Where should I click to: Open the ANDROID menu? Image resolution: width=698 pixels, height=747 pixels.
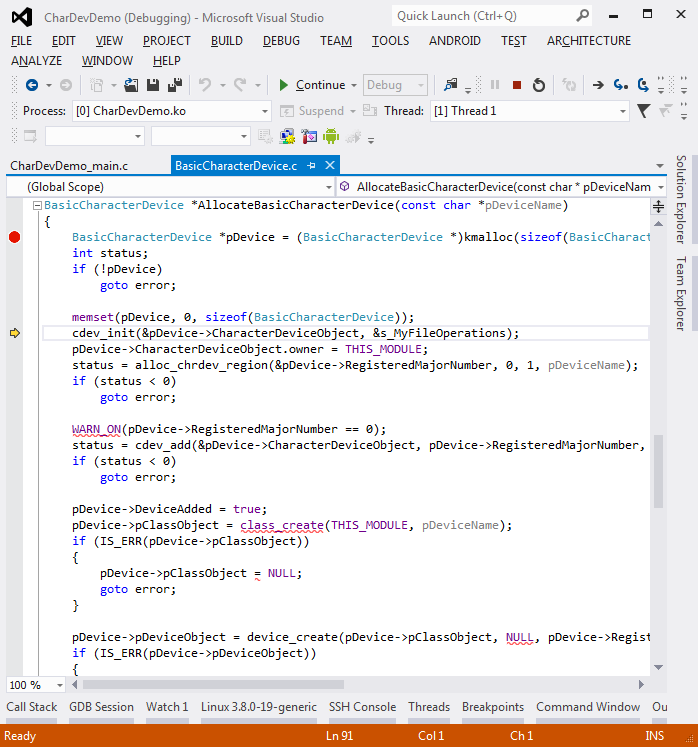click(455, 41)
